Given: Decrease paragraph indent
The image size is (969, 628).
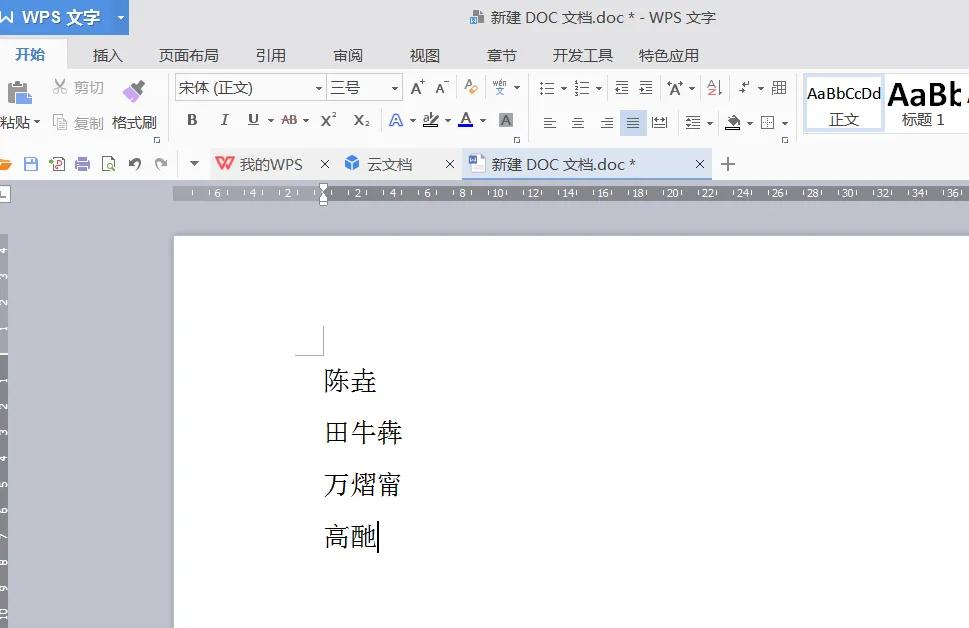Looking at the screenshot, I should [x=622, y=88].
